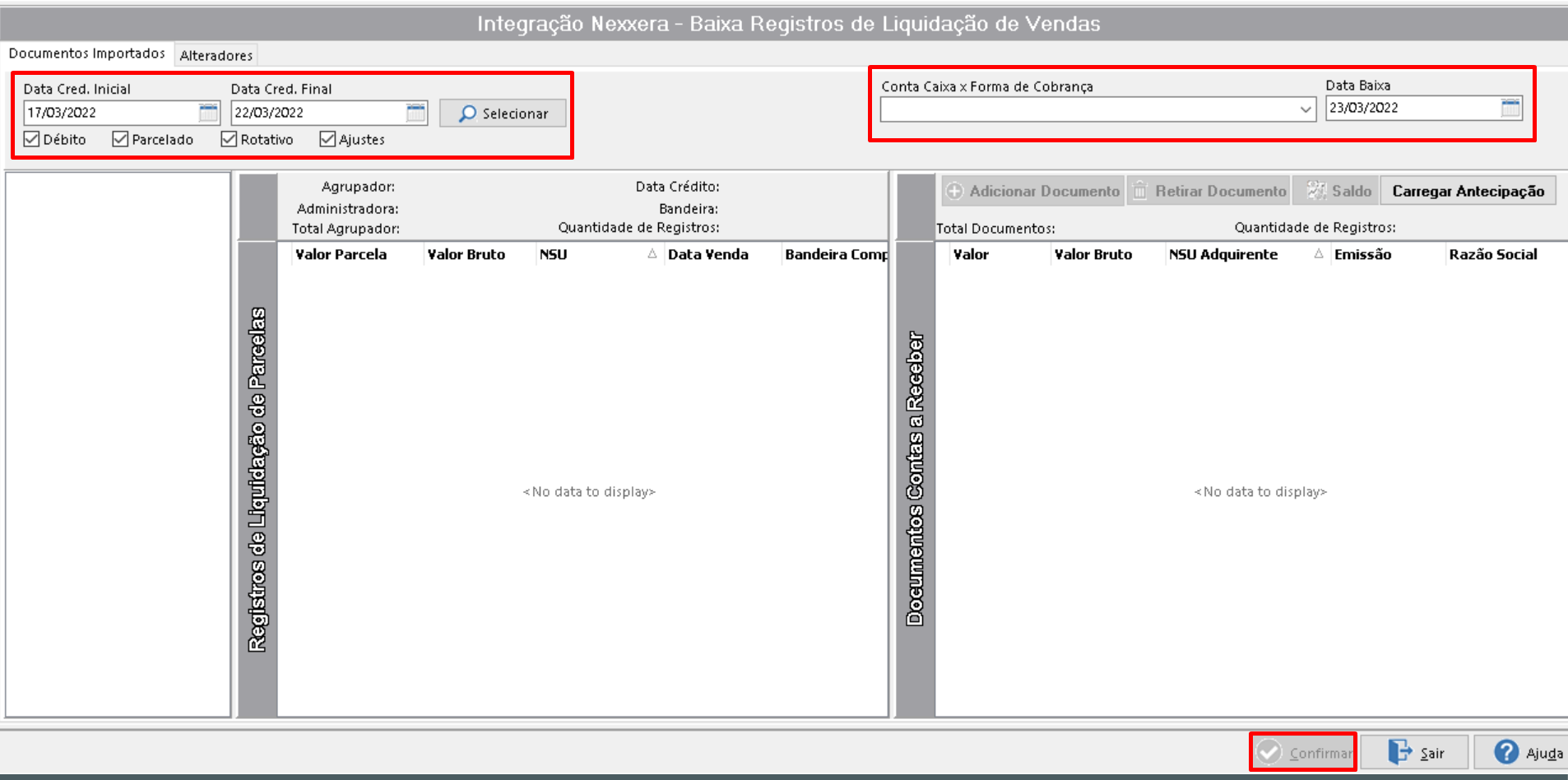
Task: Open Ajuda help button
Action: click(x=1522, y=752)
